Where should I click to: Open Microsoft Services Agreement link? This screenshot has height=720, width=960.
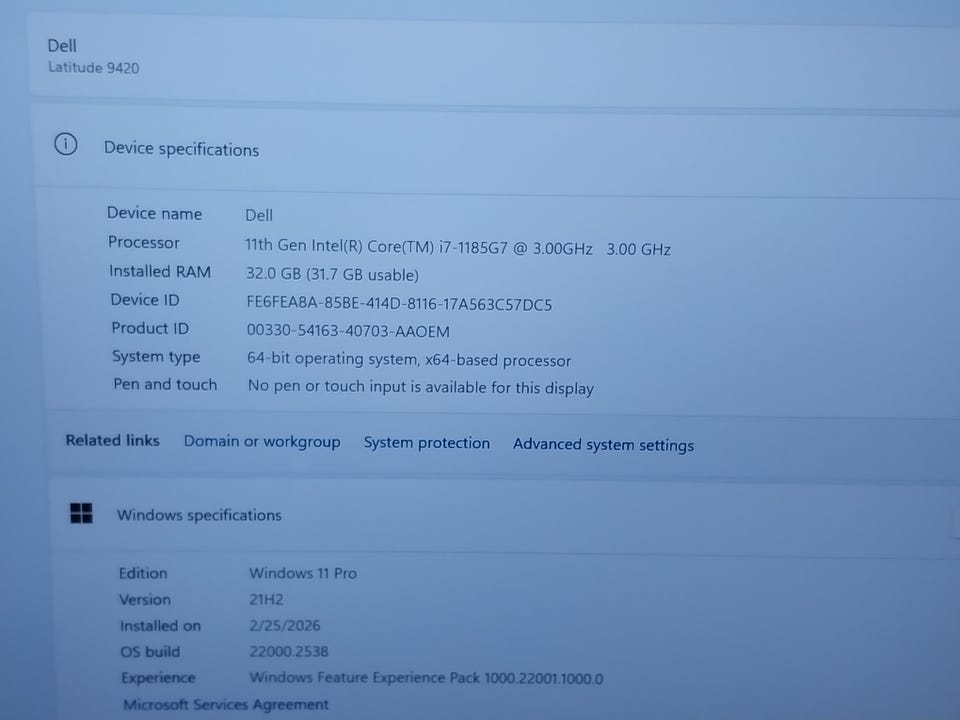[226, 705]
